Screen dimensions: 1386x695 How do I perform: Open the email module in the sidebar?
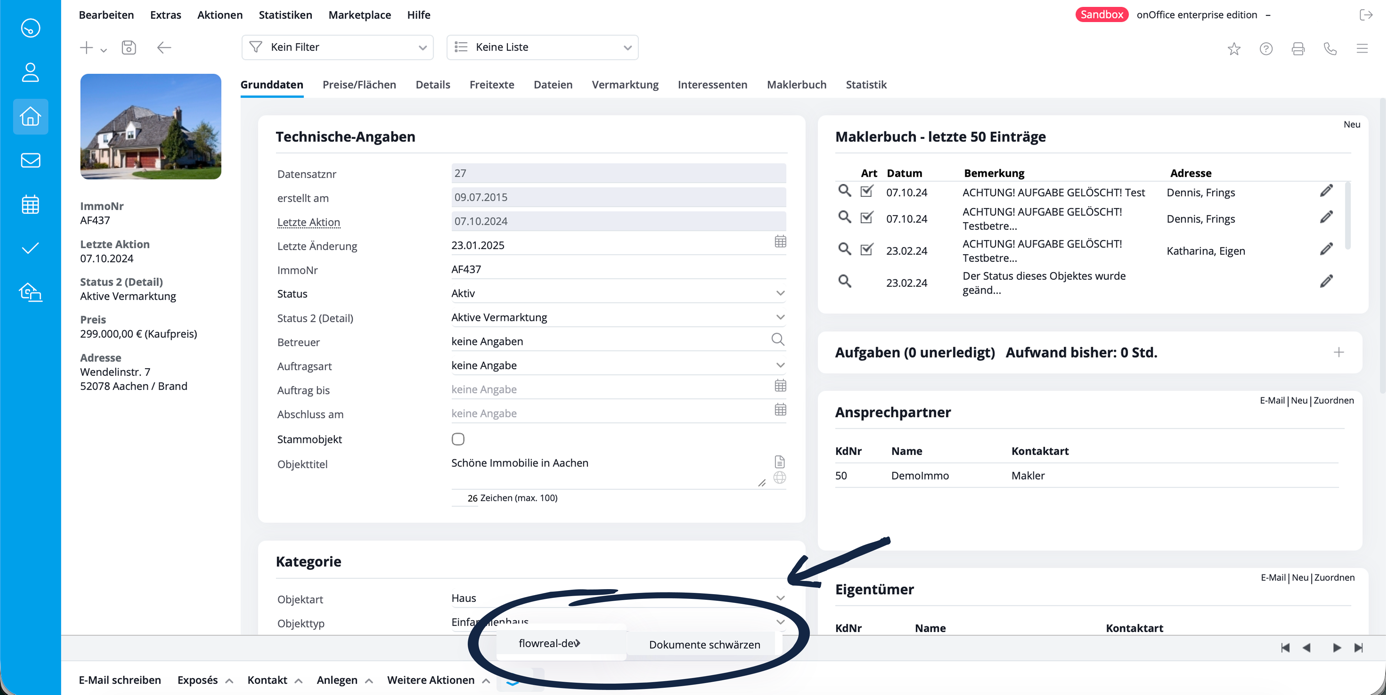(x=30, y=160)
